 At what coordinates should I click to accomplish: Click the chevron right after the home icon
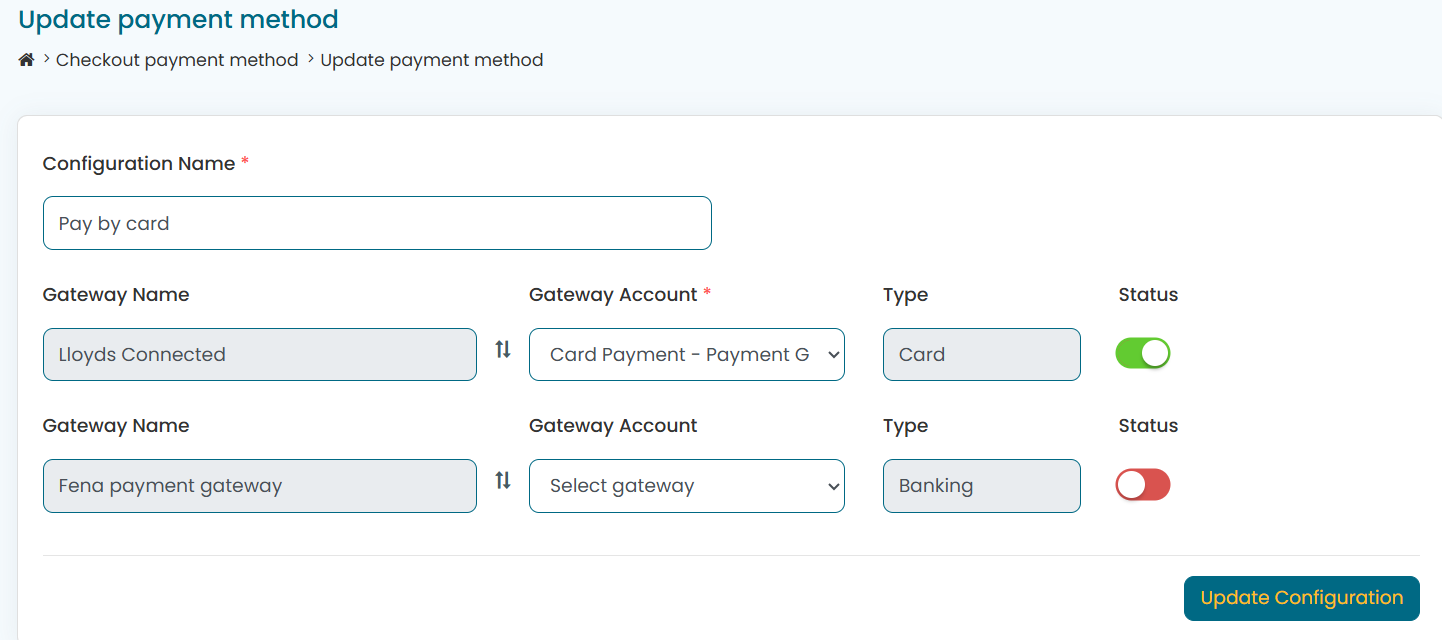click(47, 60)
